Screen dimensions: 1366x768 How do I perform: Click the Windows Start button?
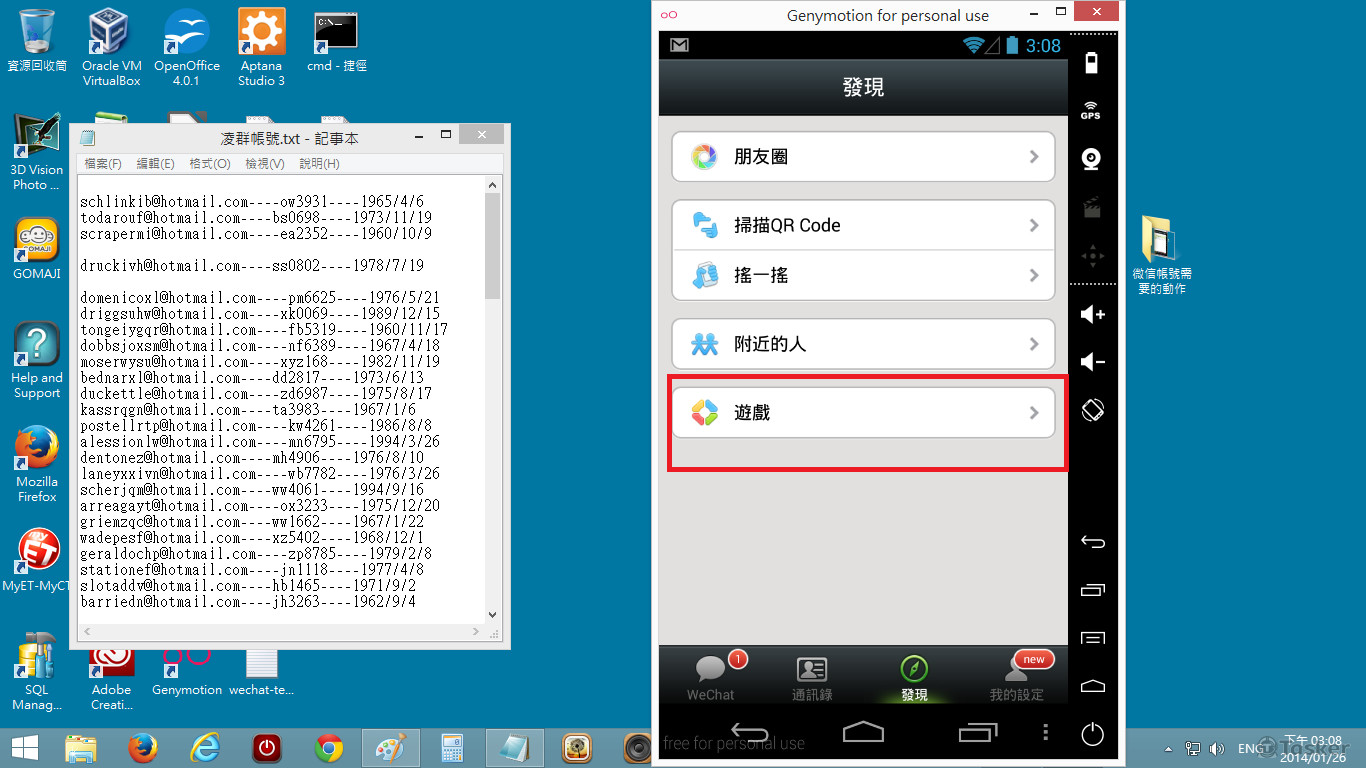click(22, 747)
